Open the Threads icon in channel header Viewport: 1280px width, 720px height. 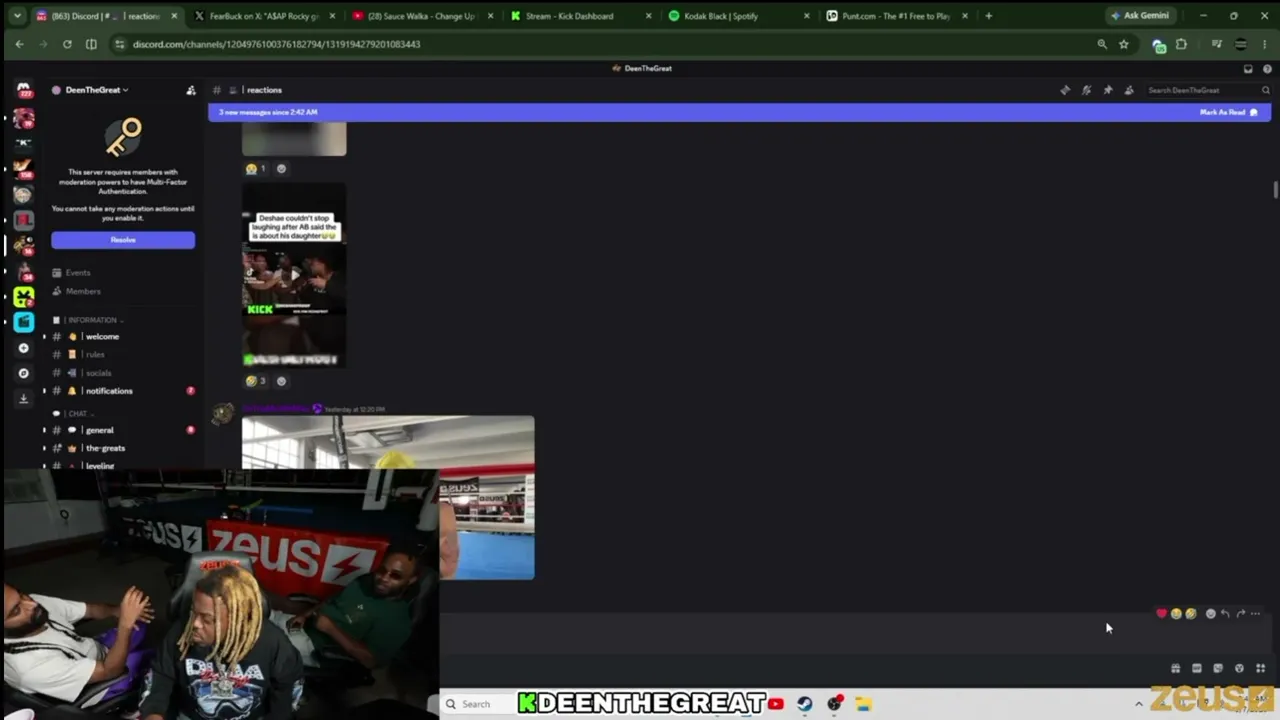click(1065, 90)
